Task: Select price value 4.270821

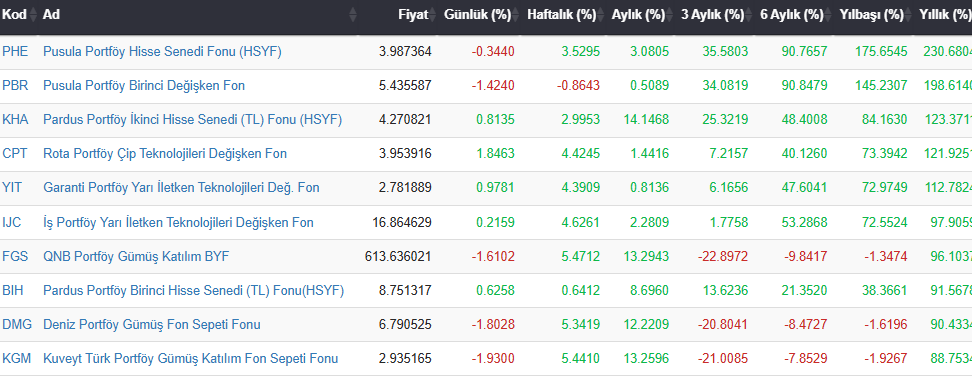Action: [x=405, y=120]
